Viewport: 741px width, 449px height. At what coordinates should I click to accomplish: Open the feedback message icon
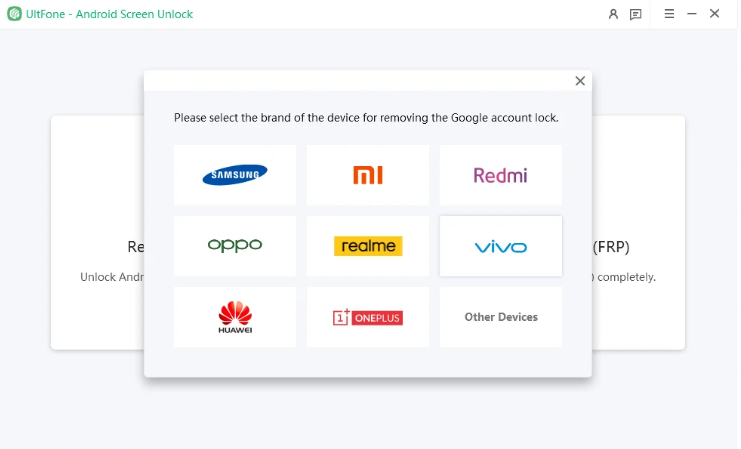(x=636, y=14)
